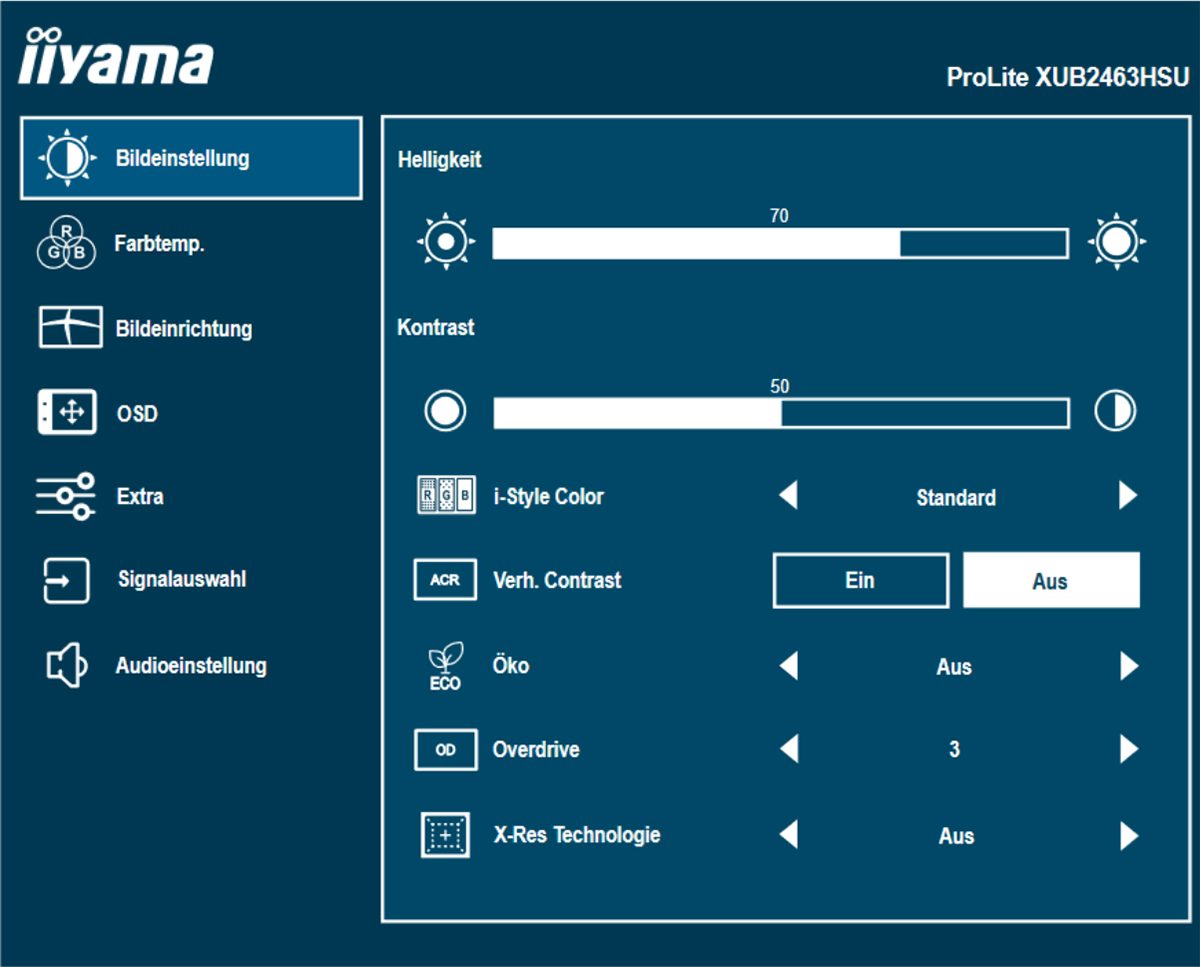Click the contrast value 50
This screenshot has width=1200, height=967.
tap(780, 386)
